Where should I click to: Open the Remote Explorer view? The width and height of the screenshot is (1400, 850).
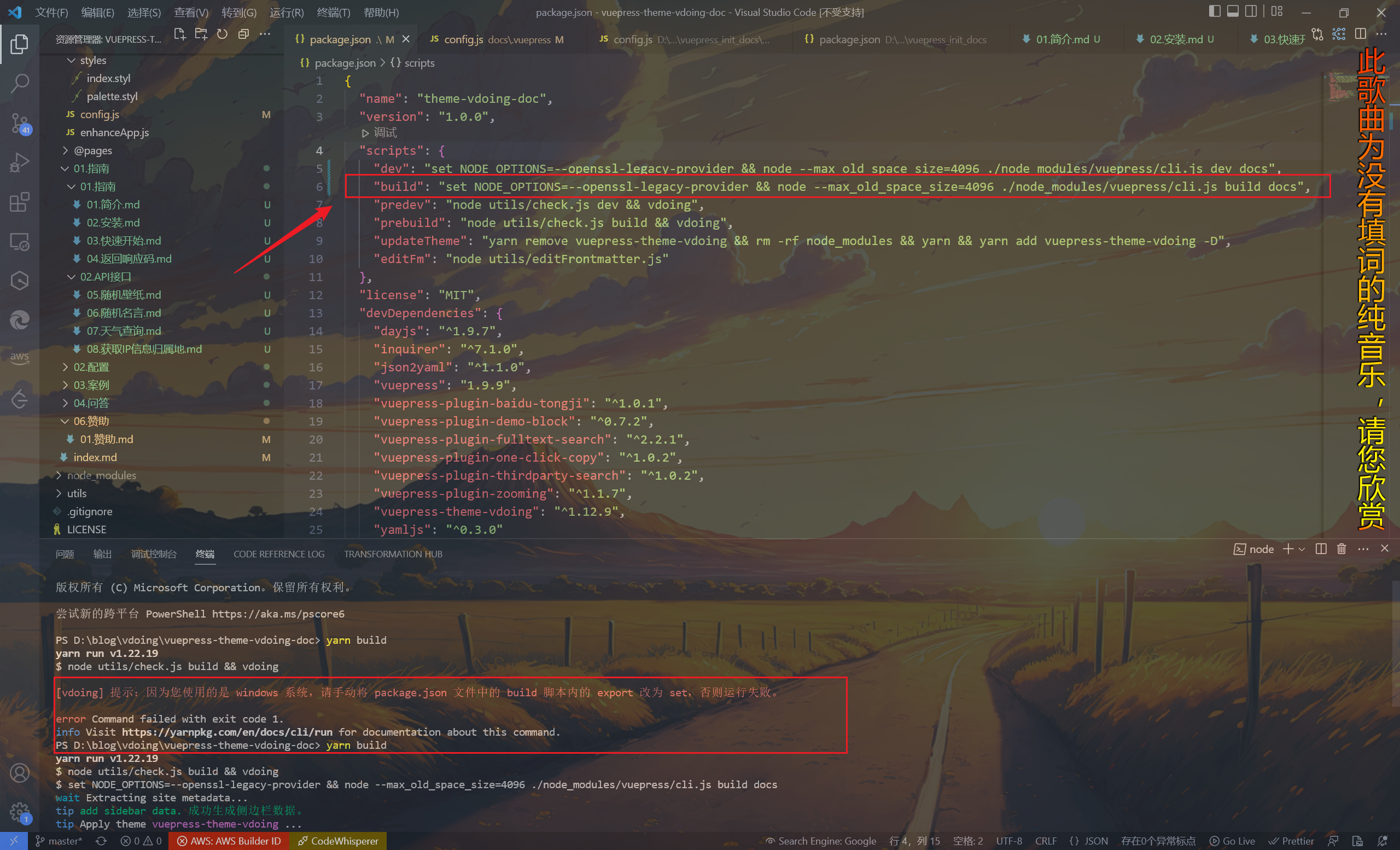pos(19,242)
